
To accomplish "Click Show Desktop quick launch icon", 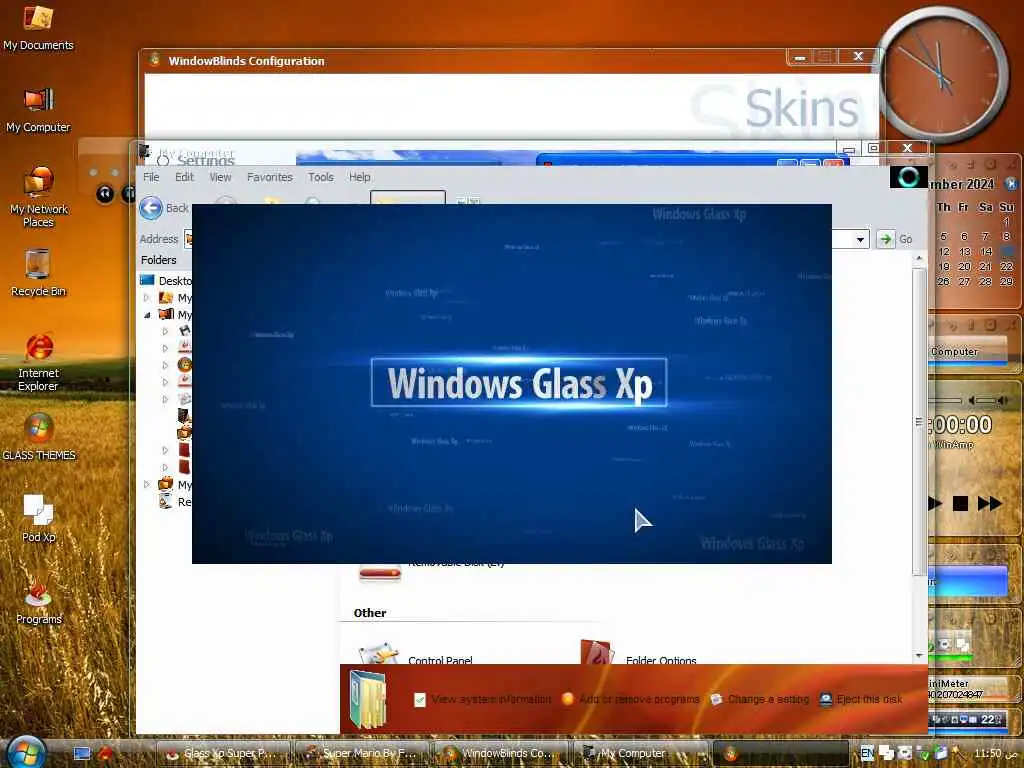I will (x=82, y=754).
